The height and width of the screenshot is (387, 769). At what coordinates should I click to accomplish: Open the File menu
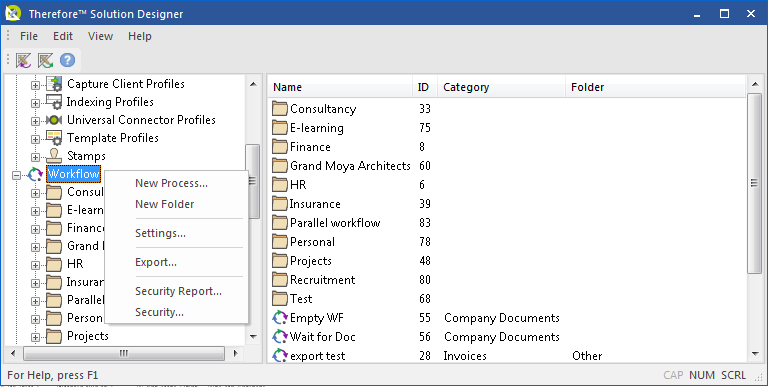tap(29, 36)
